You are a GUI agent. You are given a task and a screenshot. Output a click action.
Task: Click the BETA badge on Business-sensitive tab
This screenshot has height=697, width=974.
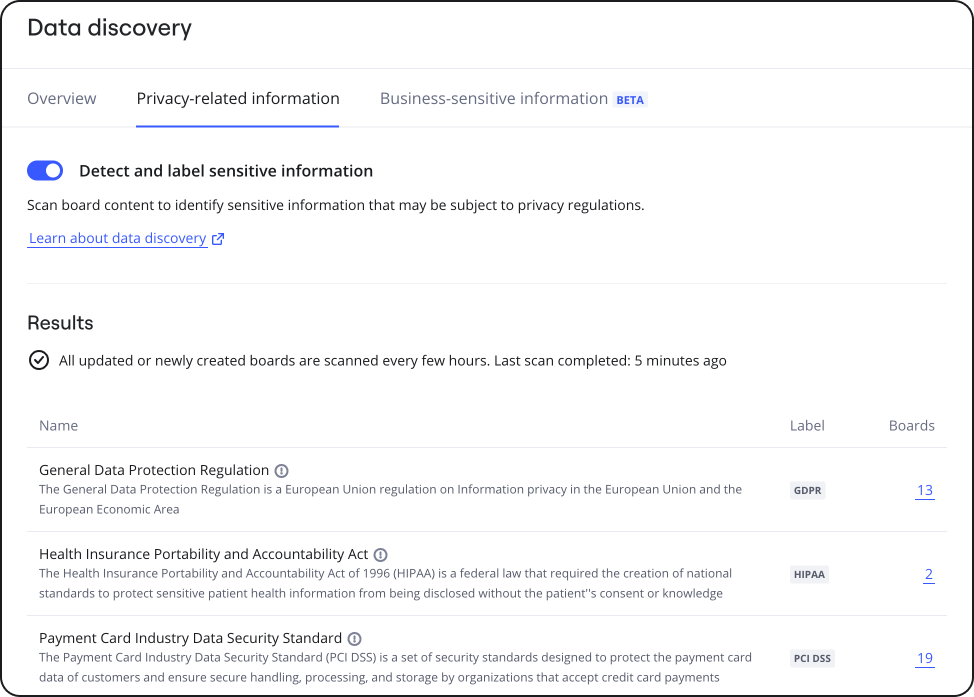point(630,100)
